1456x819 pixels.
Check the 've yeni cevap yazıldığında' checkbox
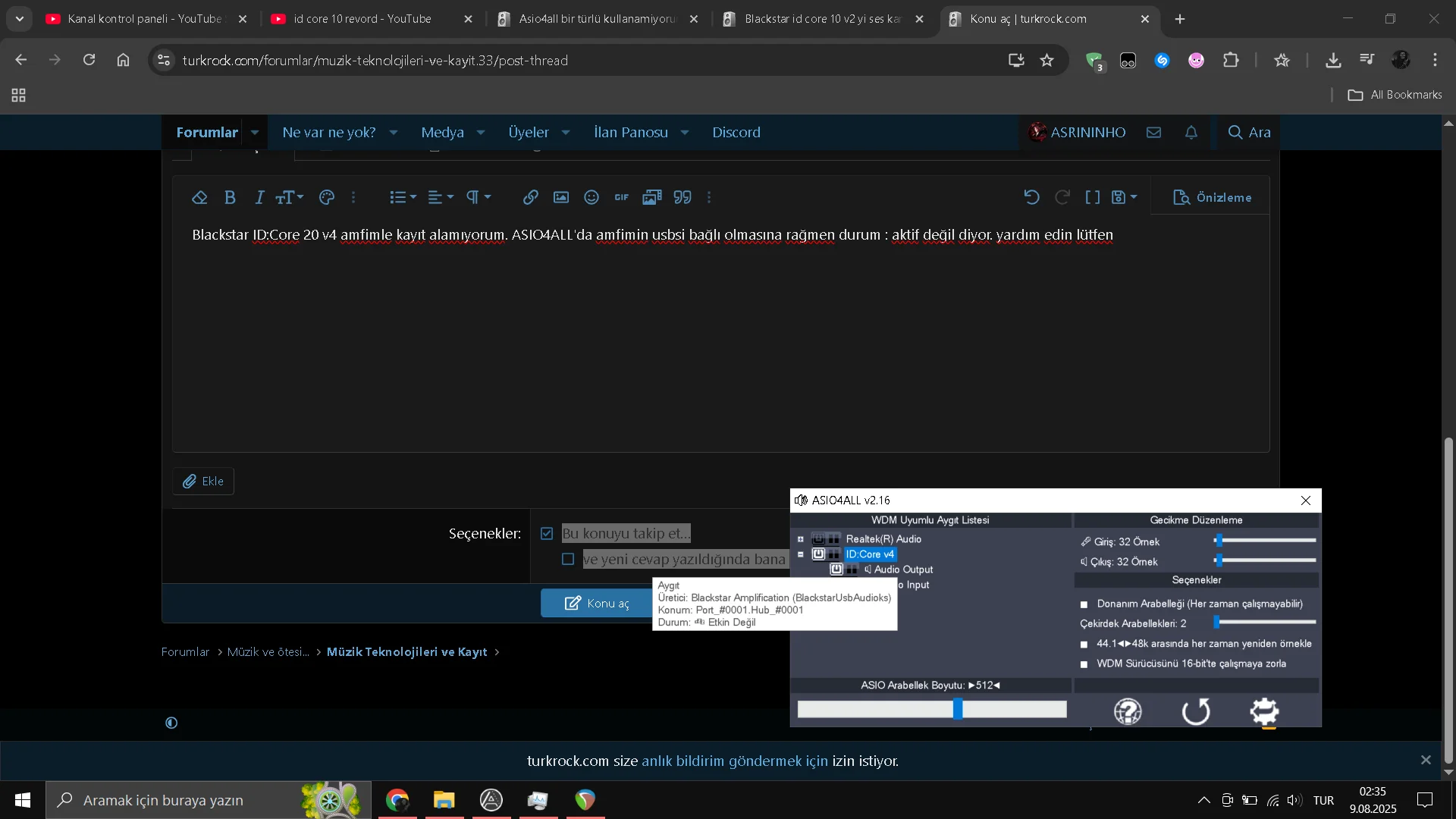(x=568, y=560)
